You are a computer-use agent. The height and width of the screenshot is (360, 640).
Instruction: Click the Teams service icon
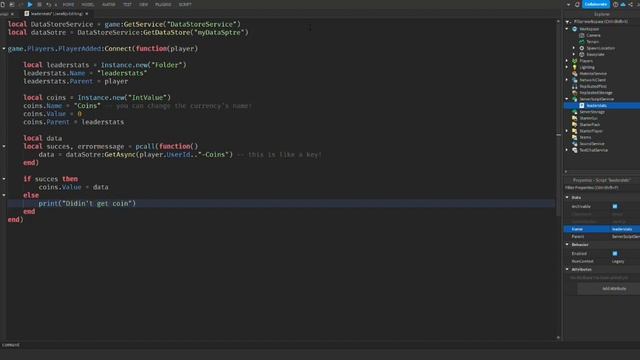[575, 138]
